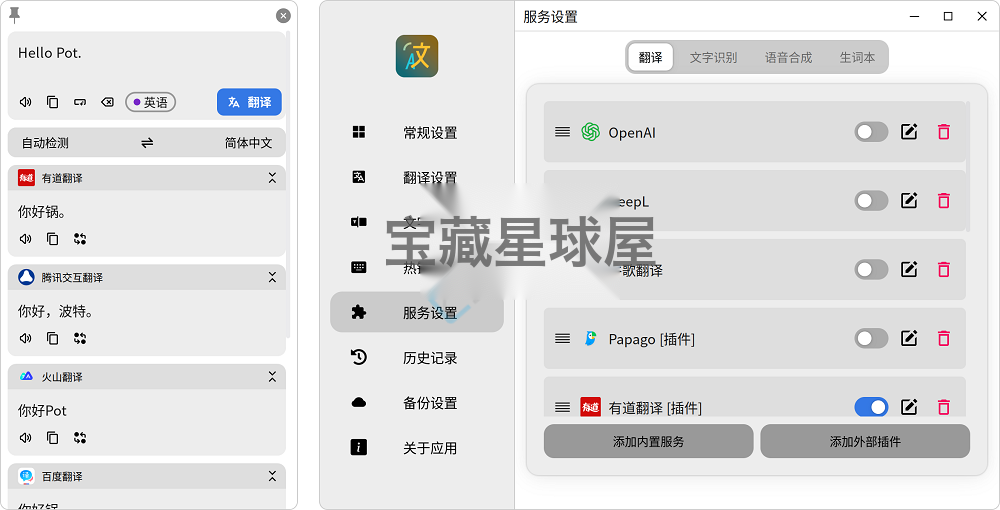Image resolution: width=1000 pixels, height=510 pixels.
Task: Open 历史记录 in the settings sidebar
Action: (x=417, y=358)
